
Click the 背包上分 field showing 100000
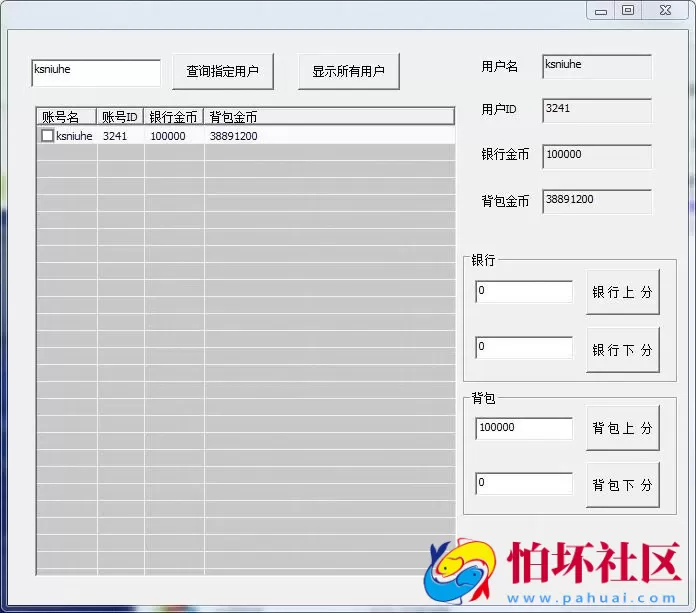pyautogui.click(x=524, y=428)
